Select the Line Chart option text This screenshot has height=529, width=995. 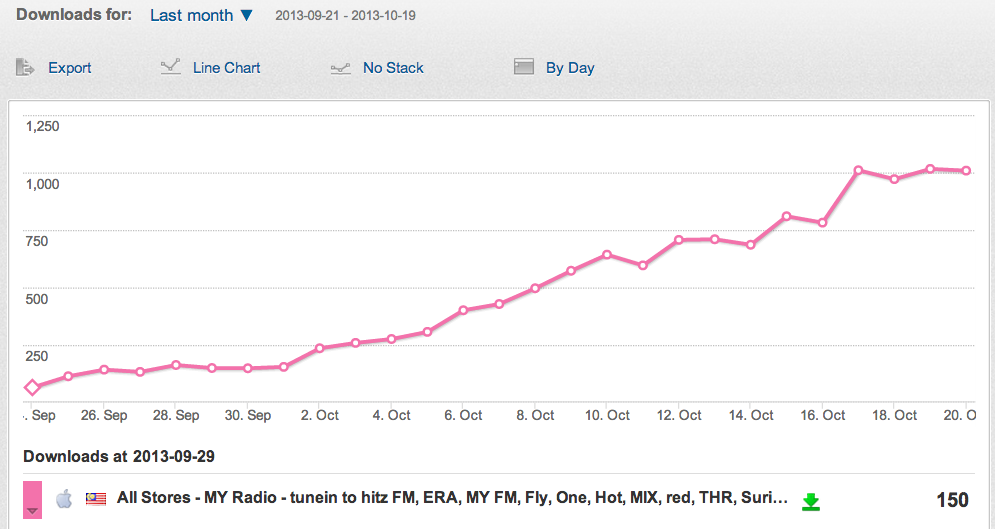227,68
